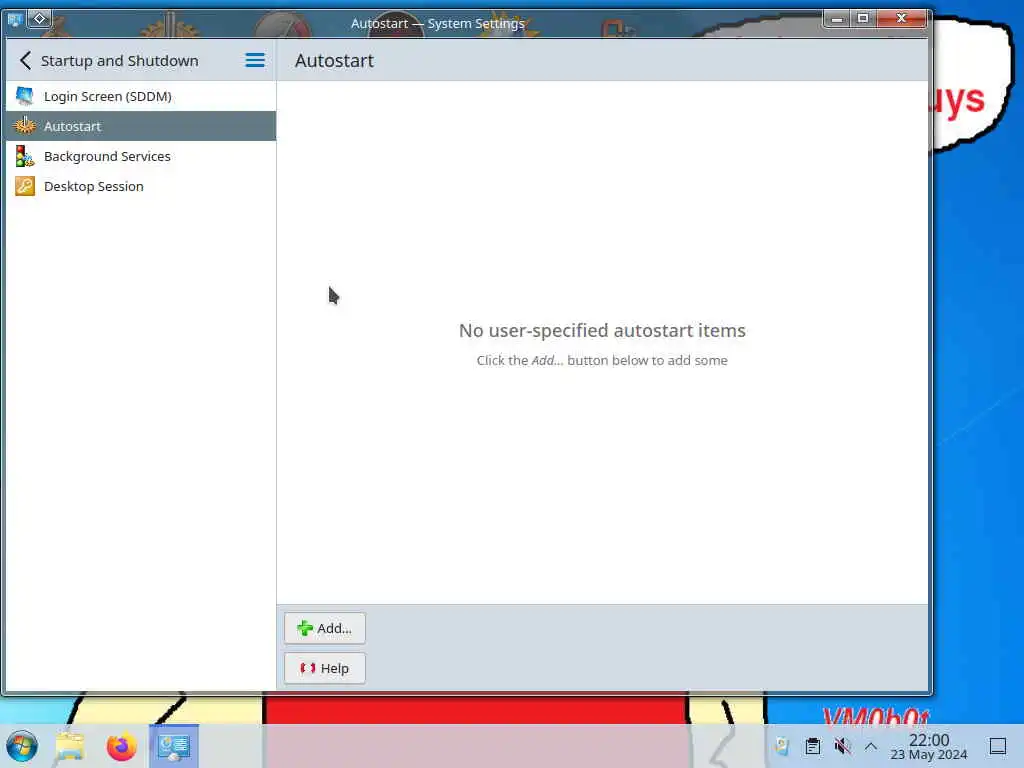This screenshot has height=768, width=1024.
Task: Click the Login Screen (SDDM) monitor icon
Action: pos(25,96)
